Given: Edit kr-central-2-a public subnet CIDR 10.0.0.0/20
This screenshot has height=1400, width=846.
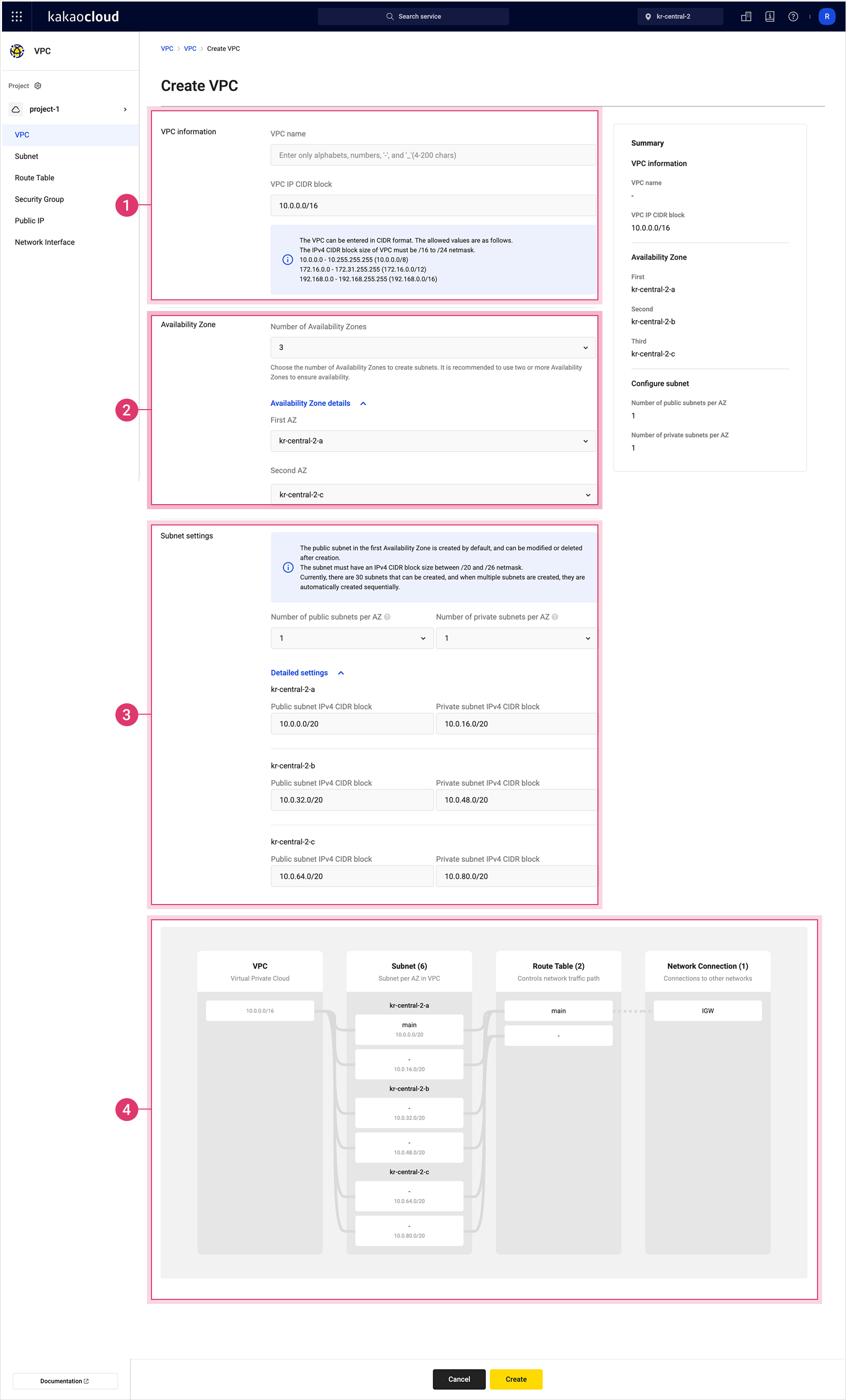Looking at the screenshot, I should tap(352, 724).
